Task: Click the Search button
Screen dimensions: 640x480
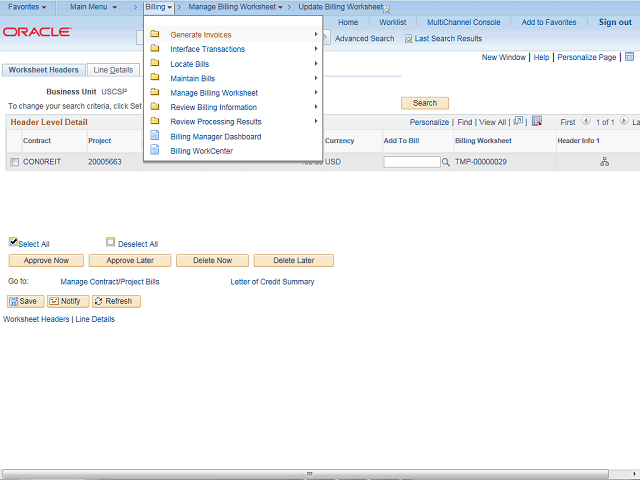Action: (424, 103)
